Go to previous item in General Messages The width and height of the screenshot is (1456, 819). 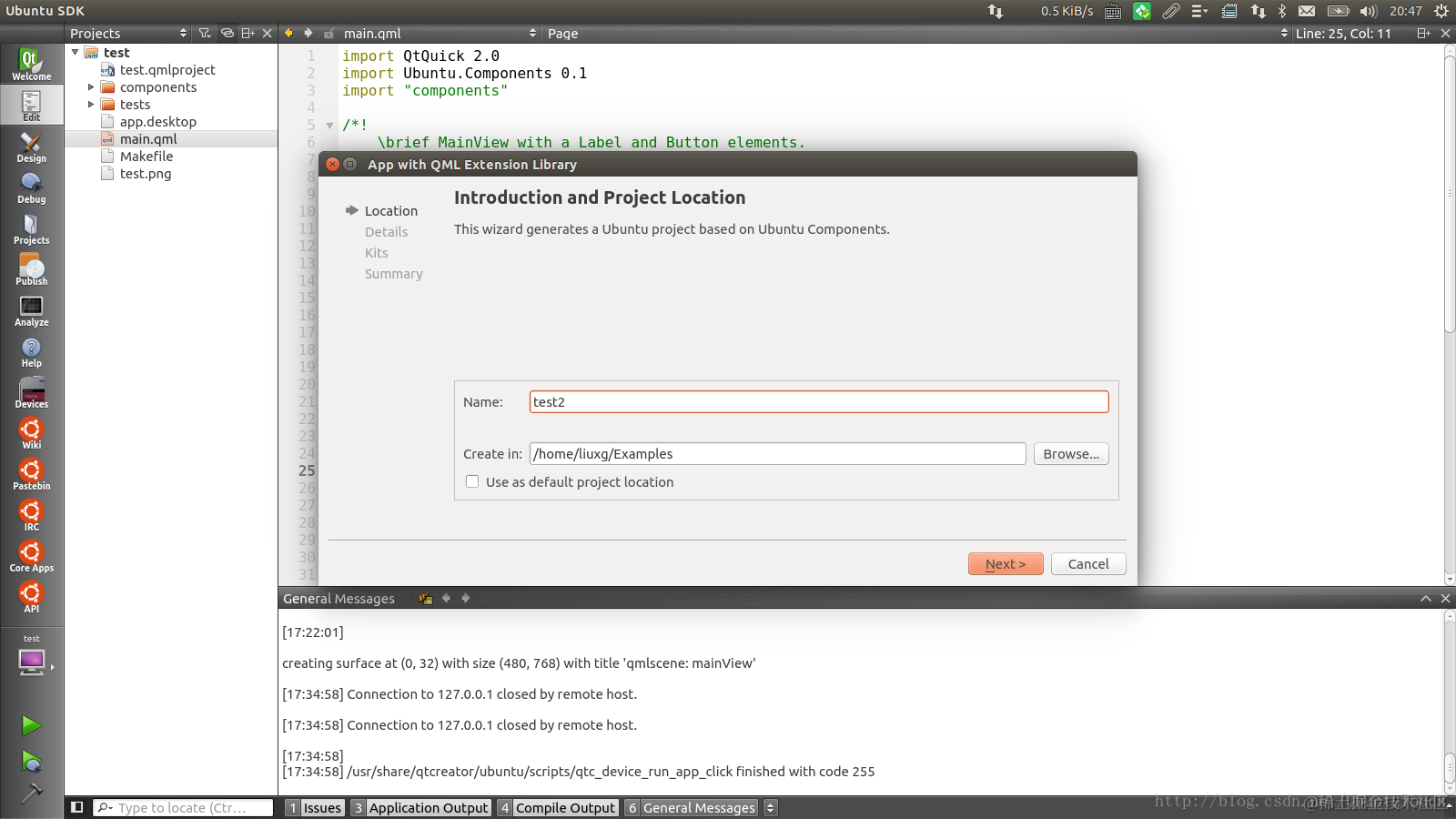point(446,598)
